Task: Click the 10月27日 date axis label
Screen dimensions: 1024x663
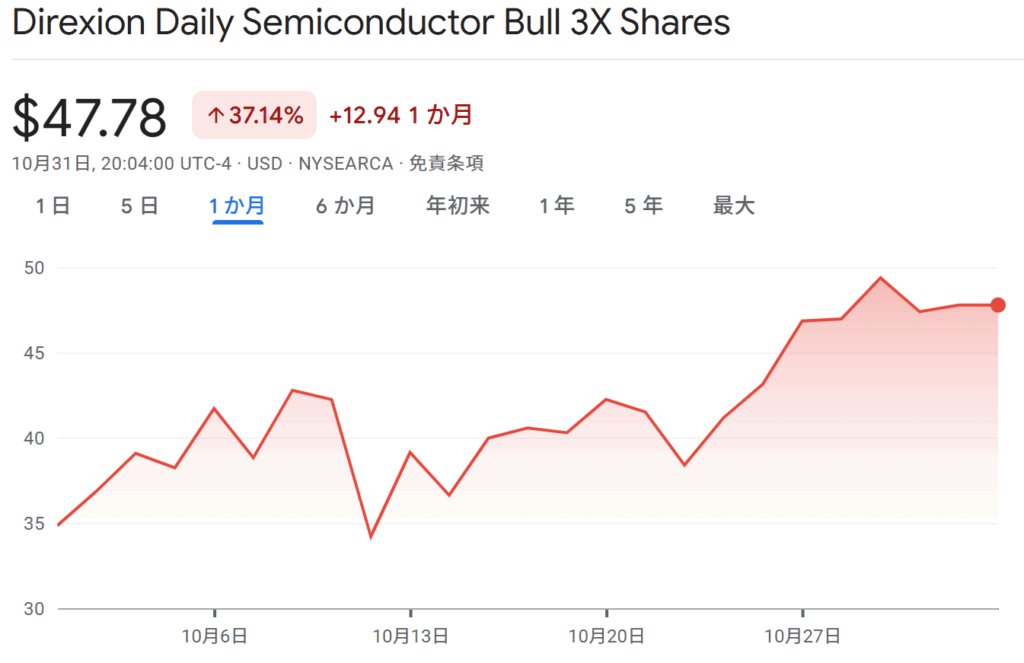Action: (802, 636)
